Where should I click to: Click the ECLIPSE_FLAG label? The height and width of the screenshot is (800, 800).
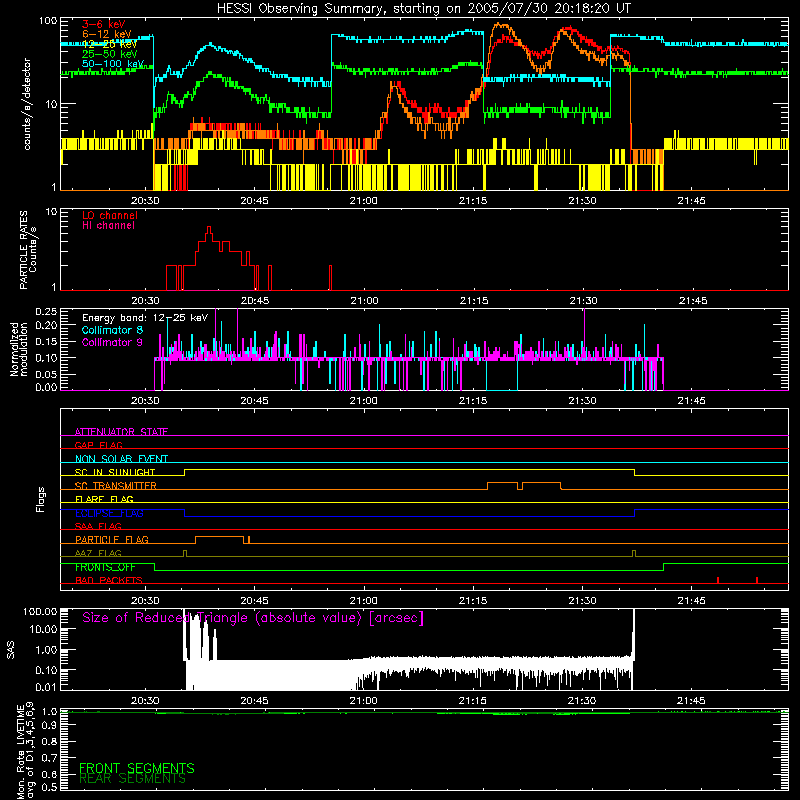[109, 513]
